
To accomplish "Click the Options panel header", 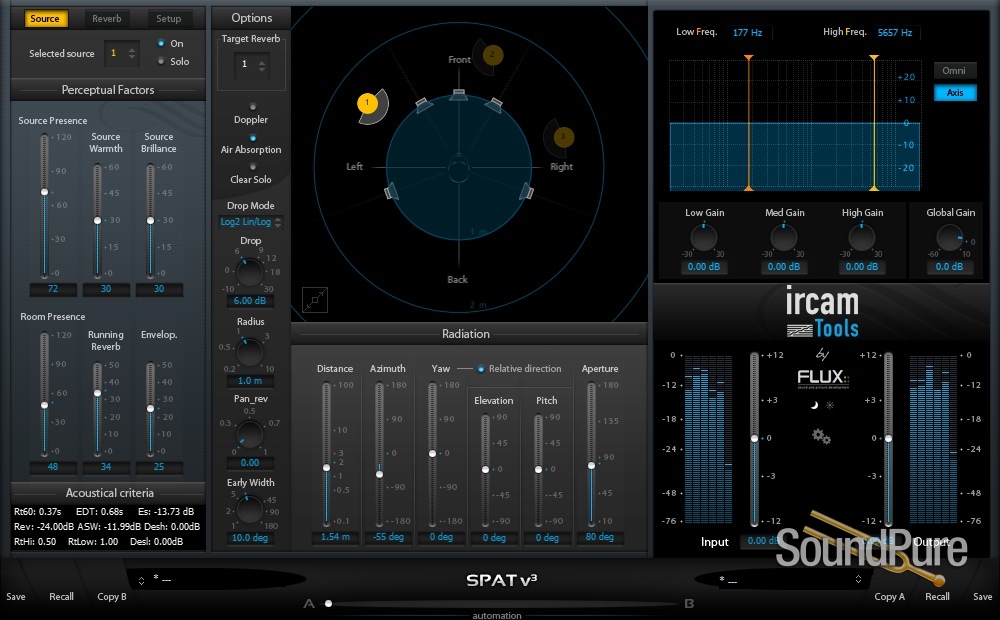I will tap(251, 18).
